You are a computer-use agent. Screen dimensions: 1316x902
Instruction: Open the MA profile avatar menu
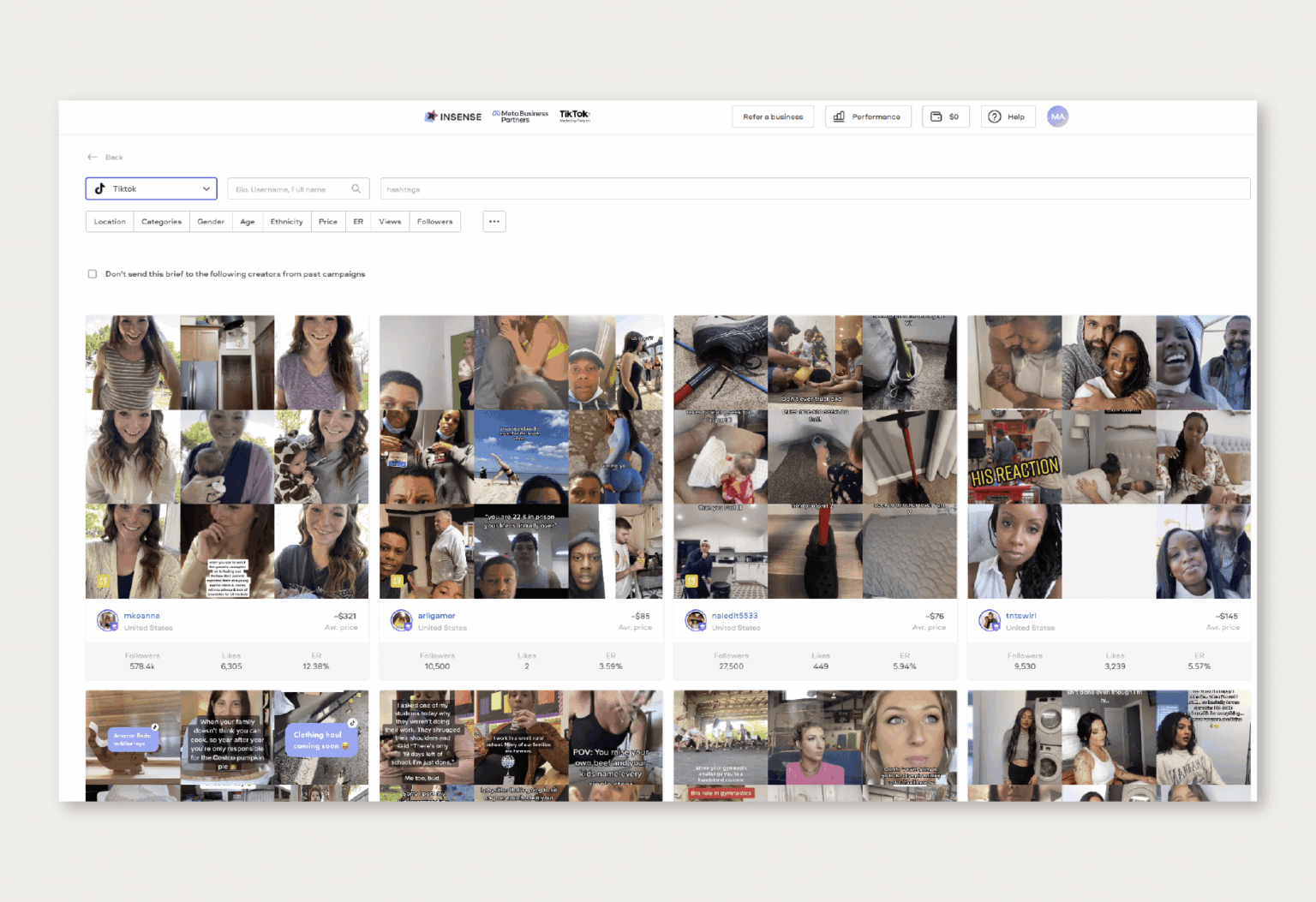click(x=1057, y=116)
